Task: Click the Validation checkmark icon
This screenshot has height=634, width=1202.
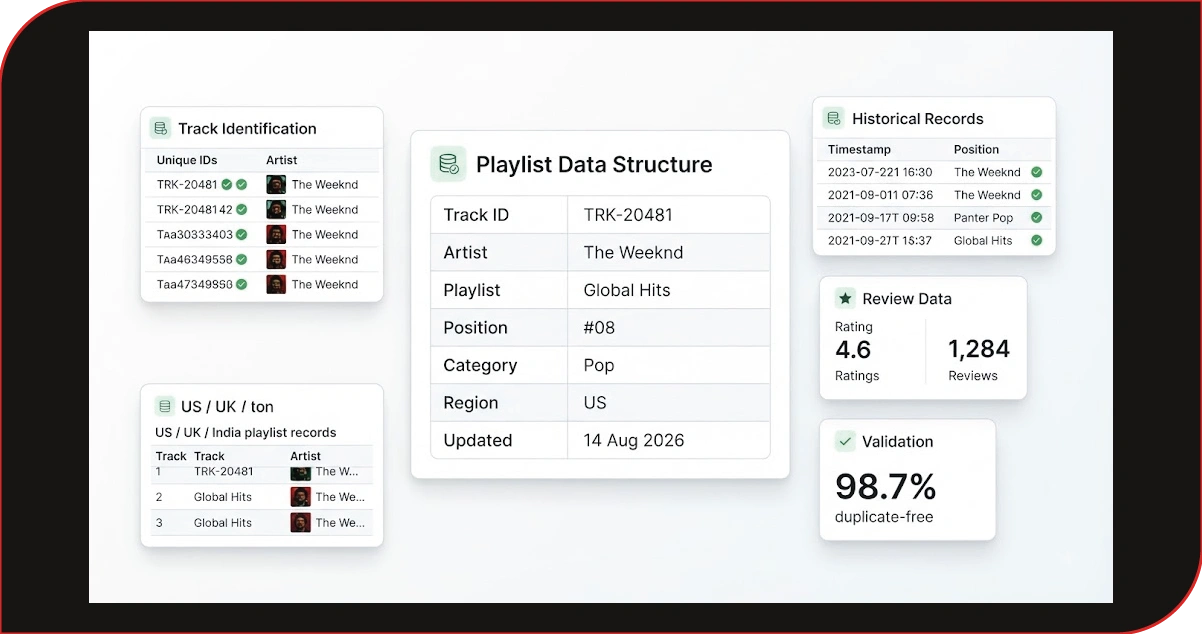Action: 845,441
